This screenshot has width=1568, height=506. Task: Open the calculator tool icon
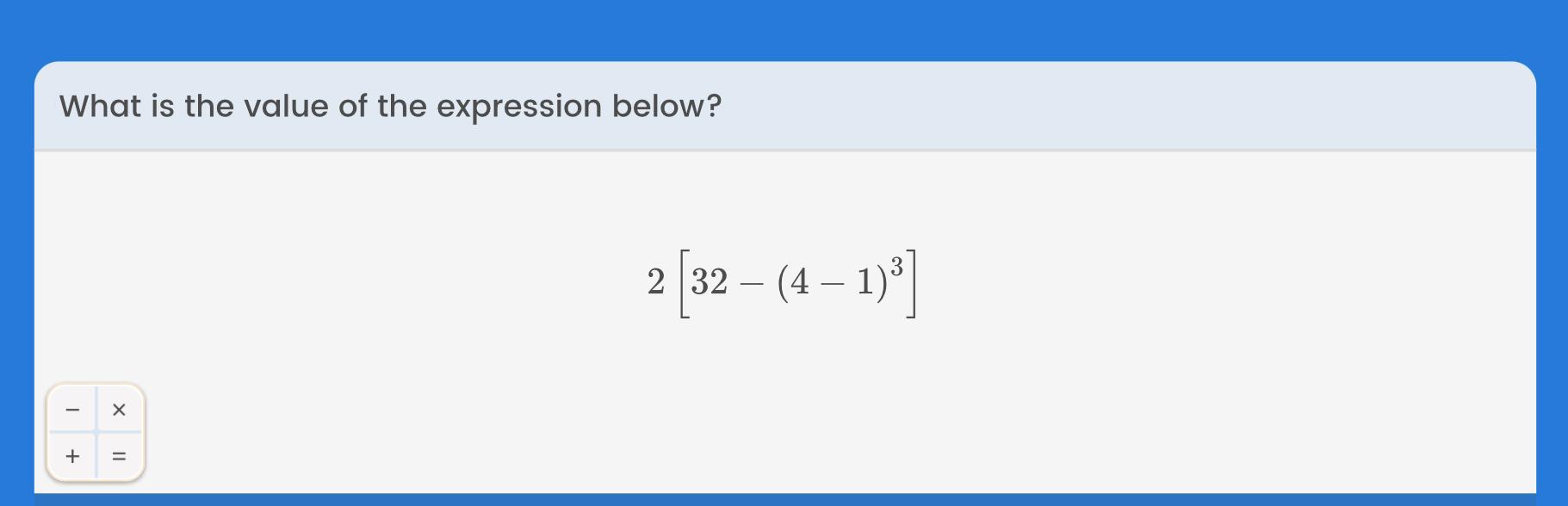96,432
